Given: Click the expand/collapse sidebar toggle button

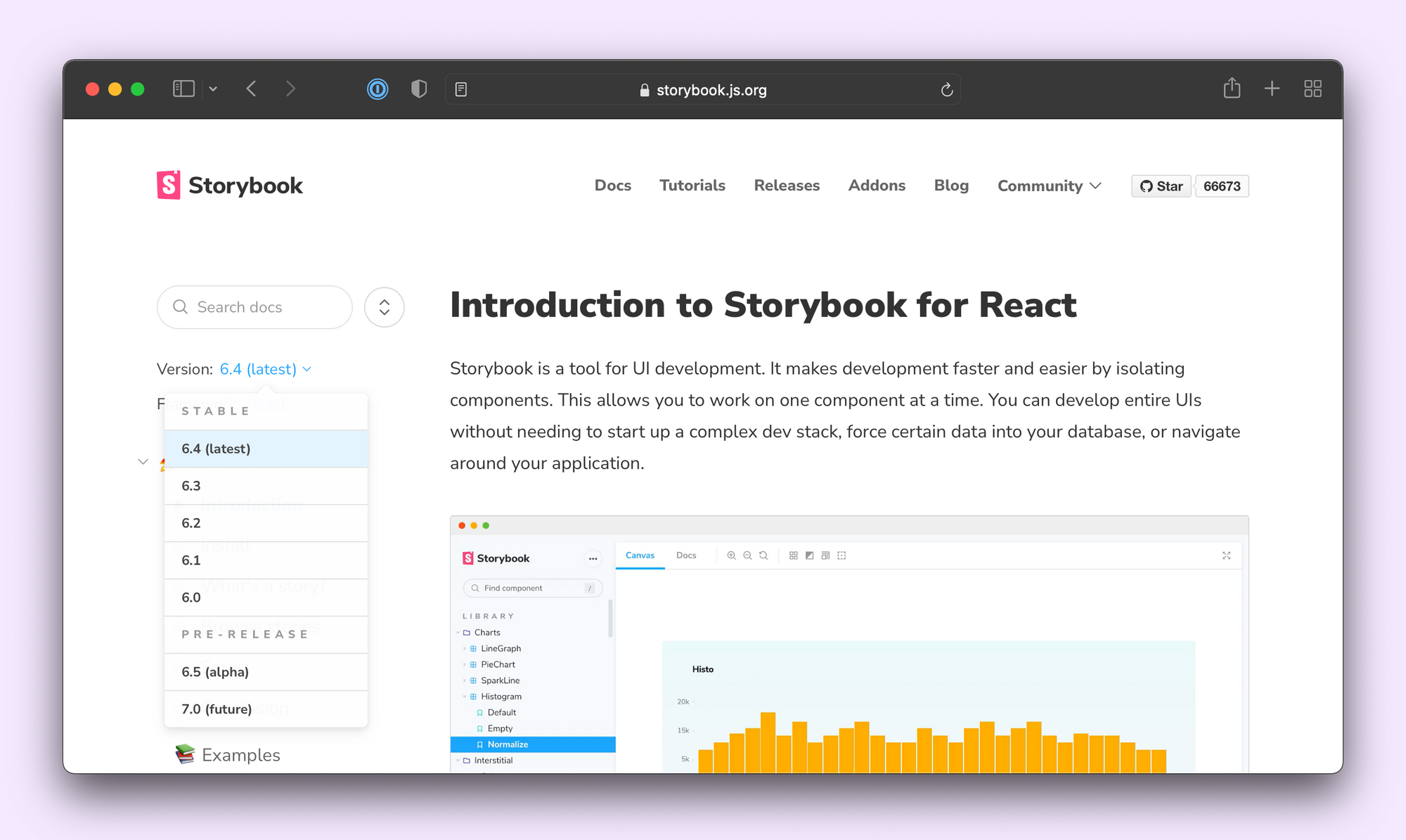Looking at the screenshot, I should (385, 307).
